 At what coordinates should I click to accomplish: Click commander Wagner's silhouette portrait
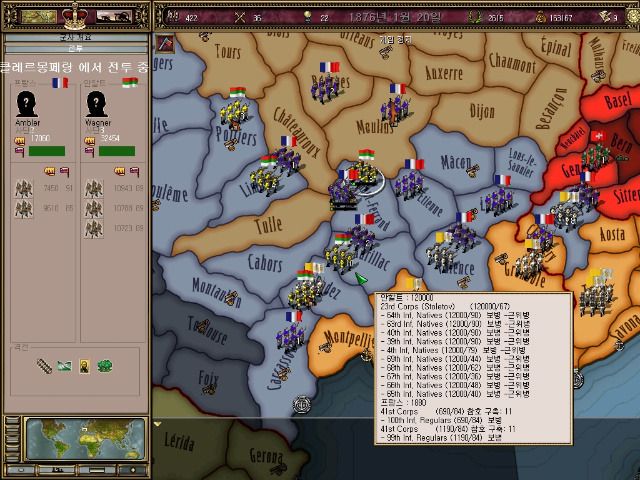point(96,104)
